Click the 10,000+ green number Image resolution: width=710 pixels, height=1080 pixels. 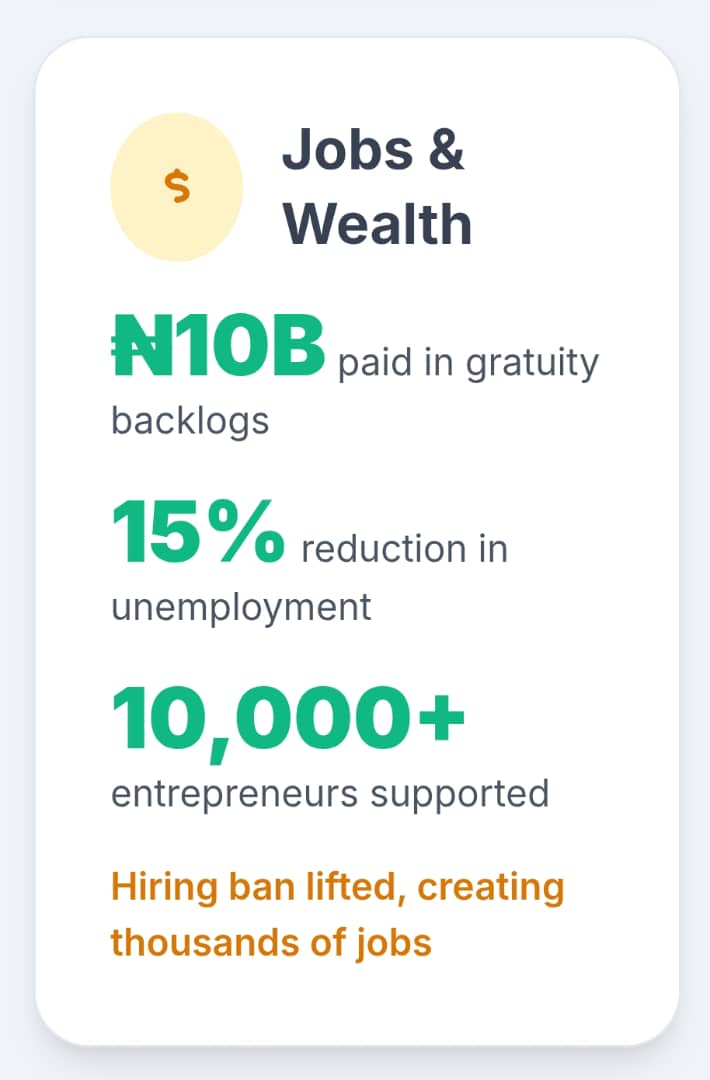tap(288, 720)
